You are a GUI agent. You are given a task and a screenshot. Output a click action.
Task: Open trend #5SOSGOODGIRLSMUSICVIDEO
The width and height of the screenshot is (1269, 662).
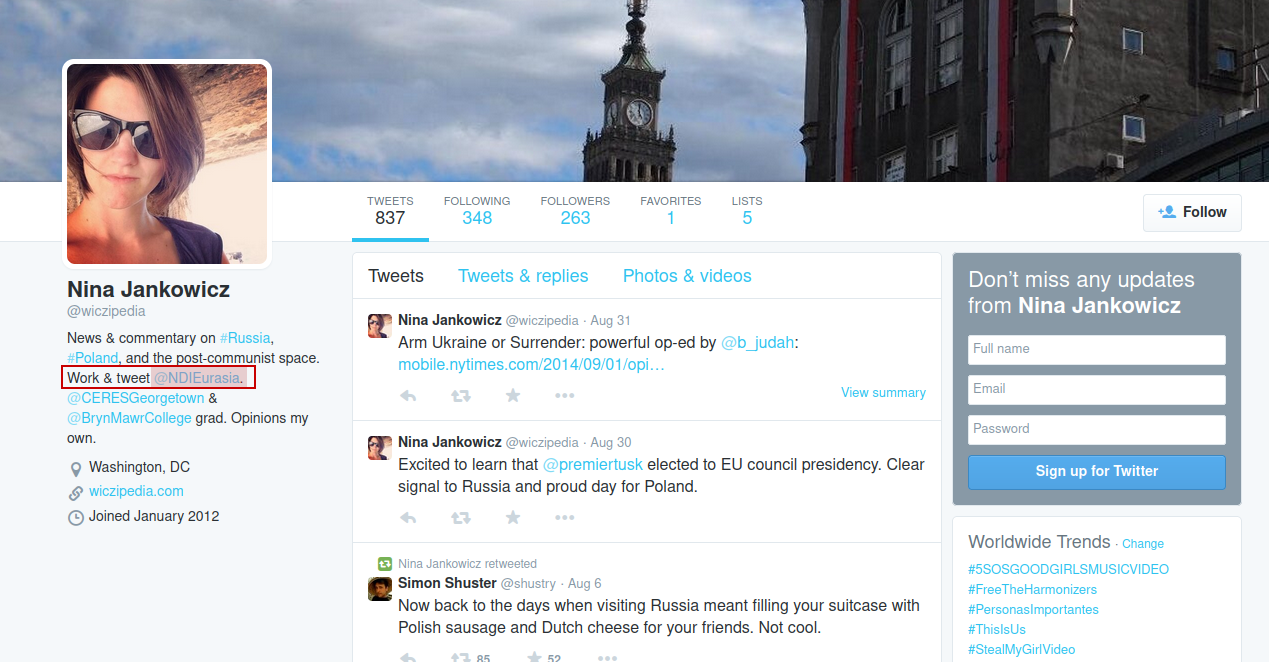tap(1068, 569)
